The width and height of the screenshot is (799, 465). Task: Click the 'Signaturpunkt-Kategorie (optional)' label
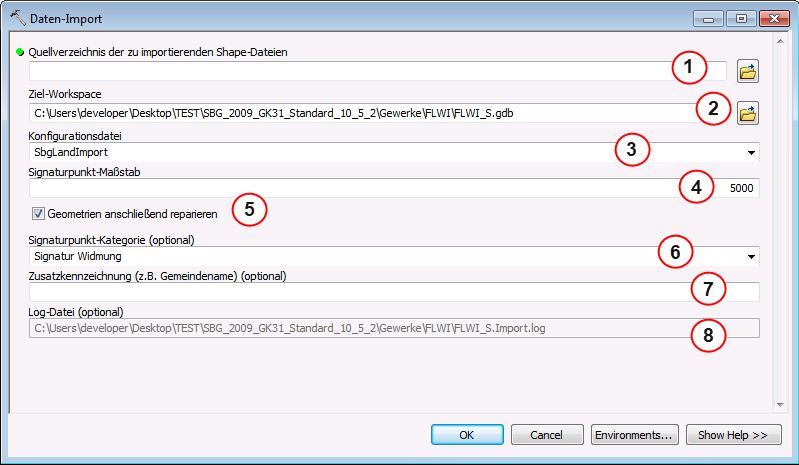click(x=112, y=240)
